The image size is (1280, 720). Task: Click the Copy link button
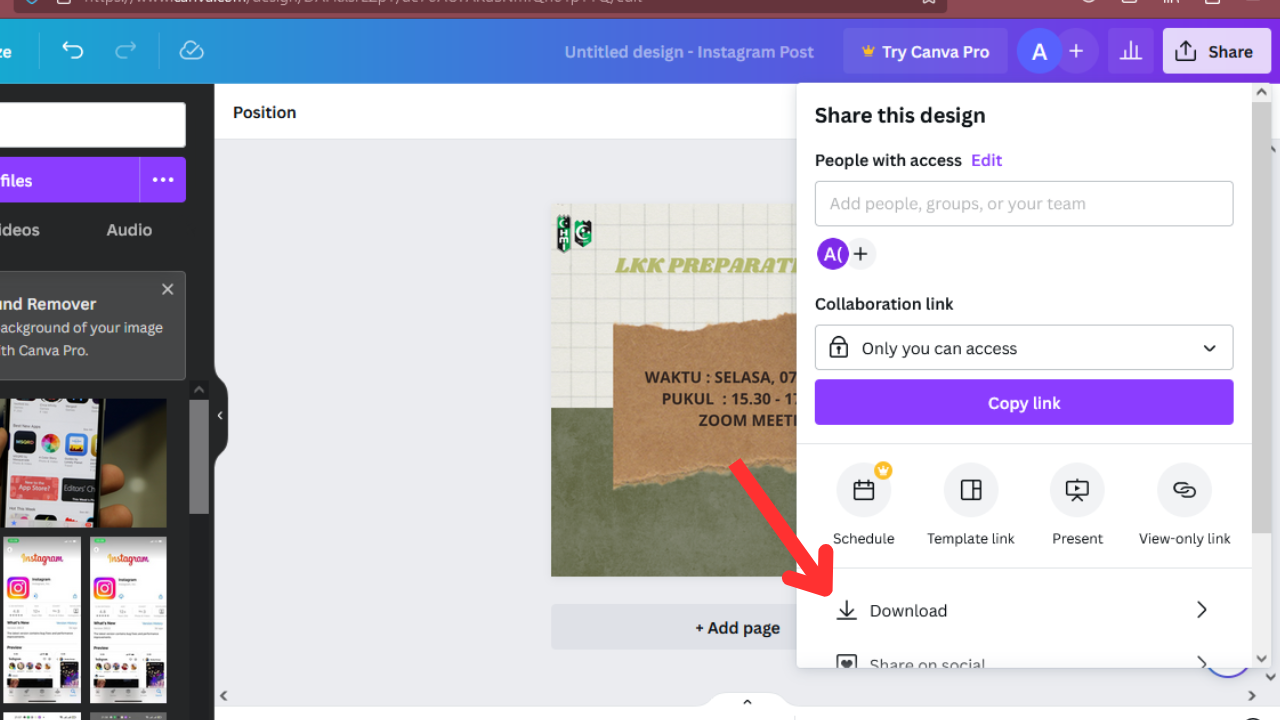(1024, 402)
